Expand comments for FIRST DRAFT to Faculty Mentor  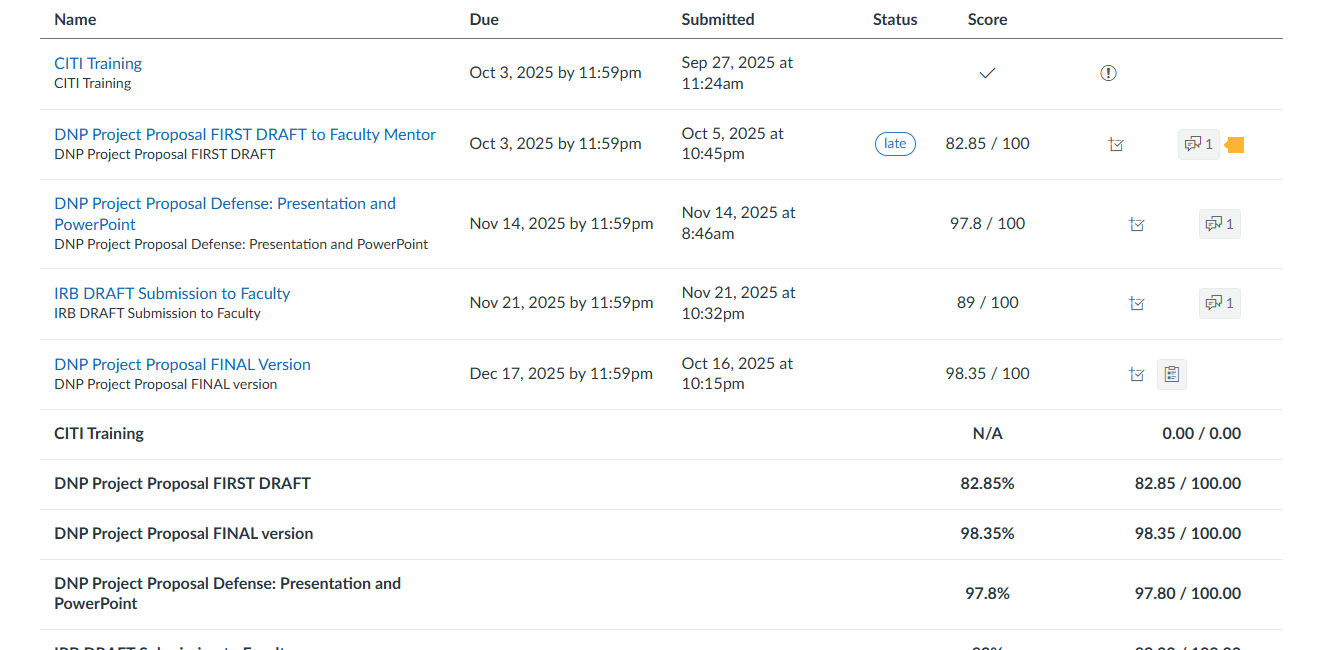point(1198,145)
